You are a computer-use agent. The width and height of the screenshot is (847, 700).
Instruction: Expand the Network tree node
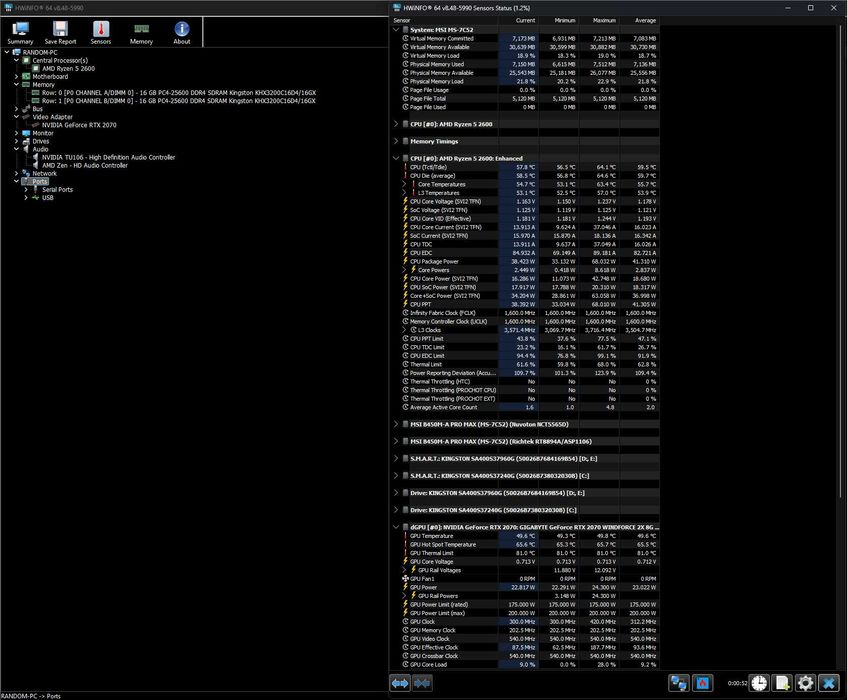point(16,173)
